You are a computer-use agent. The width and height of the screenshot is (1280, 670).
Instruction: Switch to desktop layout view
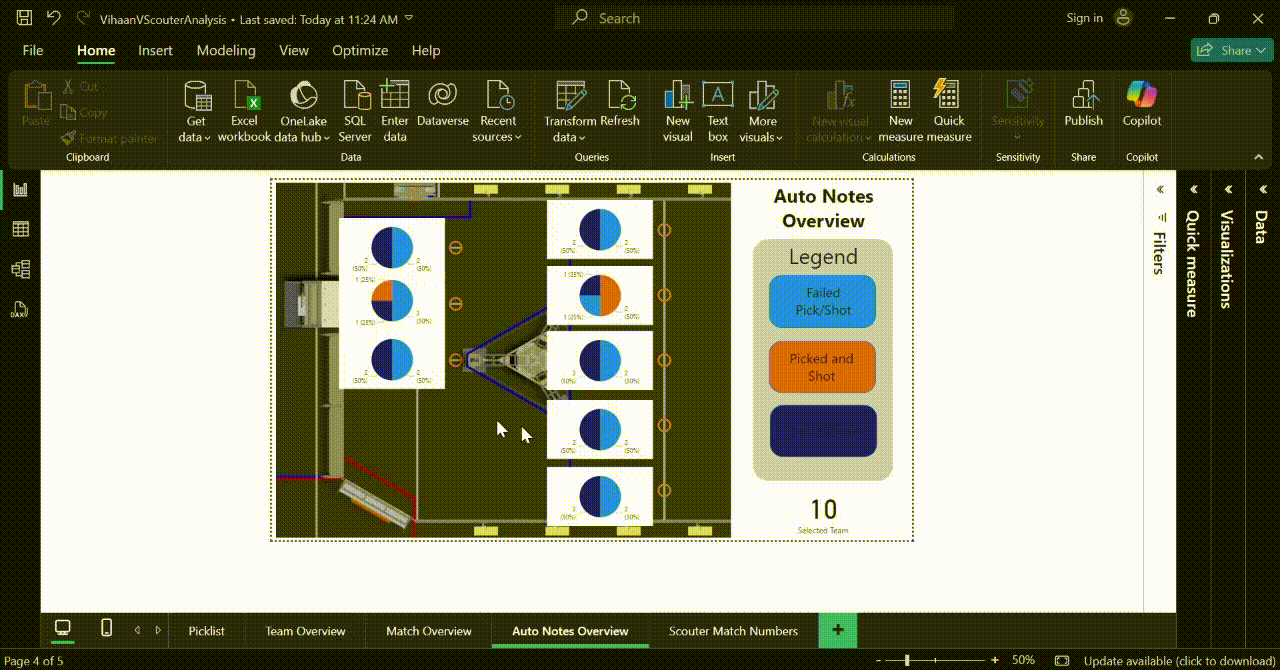click(x=63, y=628)
